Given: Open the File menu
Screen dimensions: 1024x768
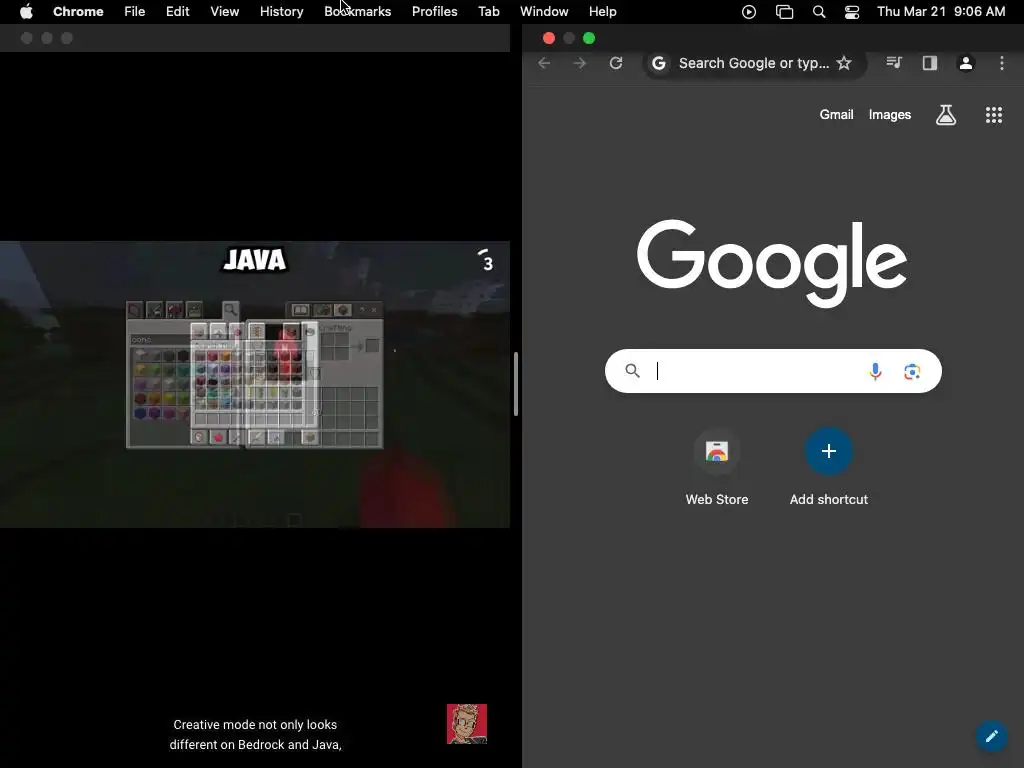Looking at the screenshot, I should point(135,12).
